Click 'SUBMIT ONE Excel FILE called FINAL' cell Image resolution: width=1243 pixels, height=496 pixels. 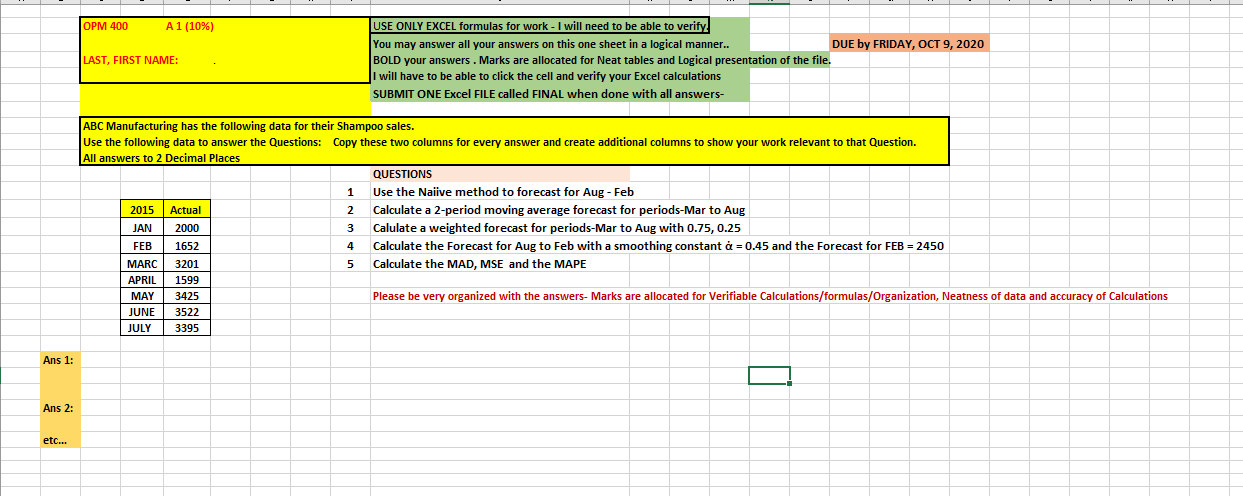pyautogui.click(x=547, y=93)
